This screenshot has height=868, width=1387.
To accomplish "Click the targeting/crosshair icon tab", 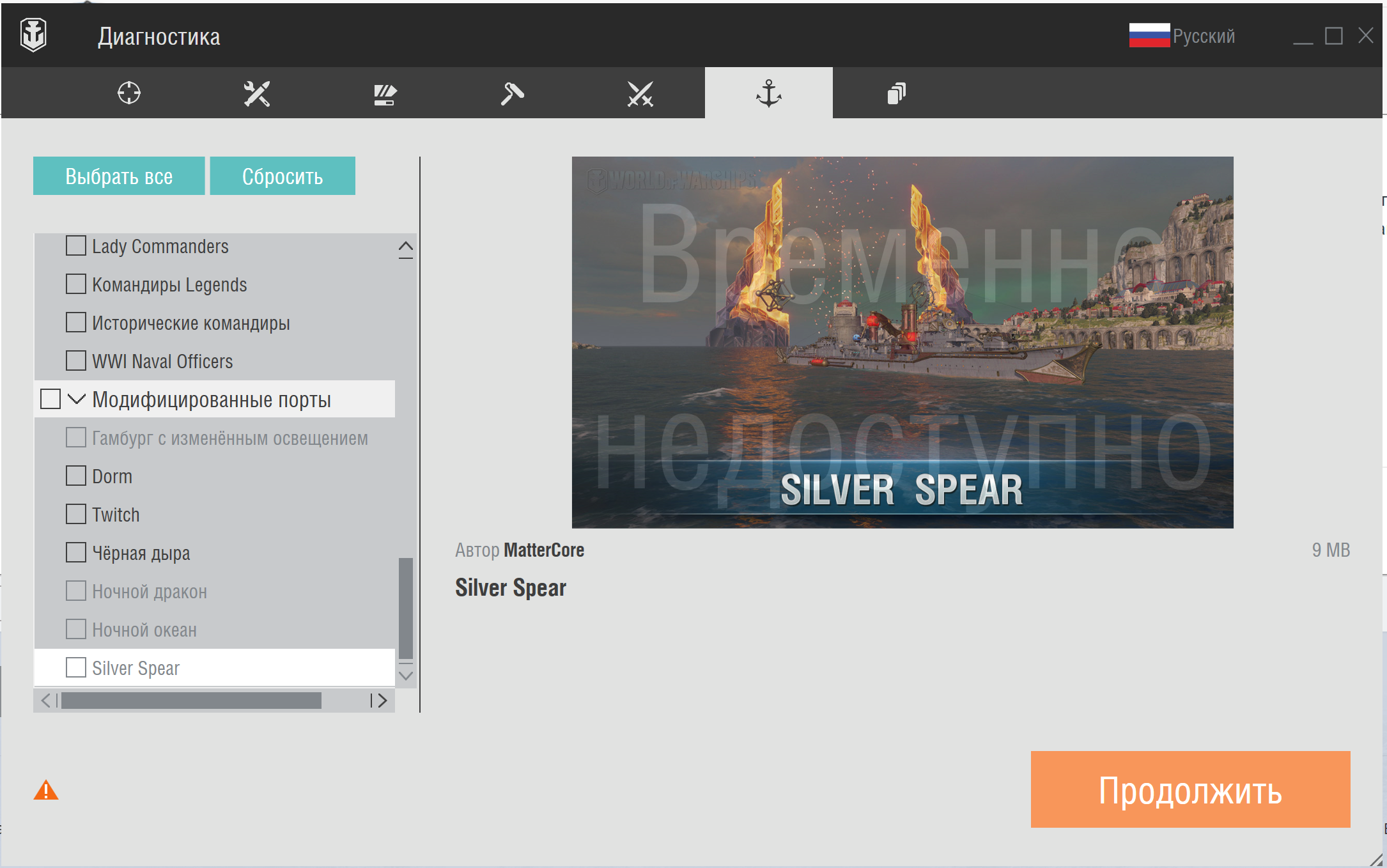I will click(128, 93).
